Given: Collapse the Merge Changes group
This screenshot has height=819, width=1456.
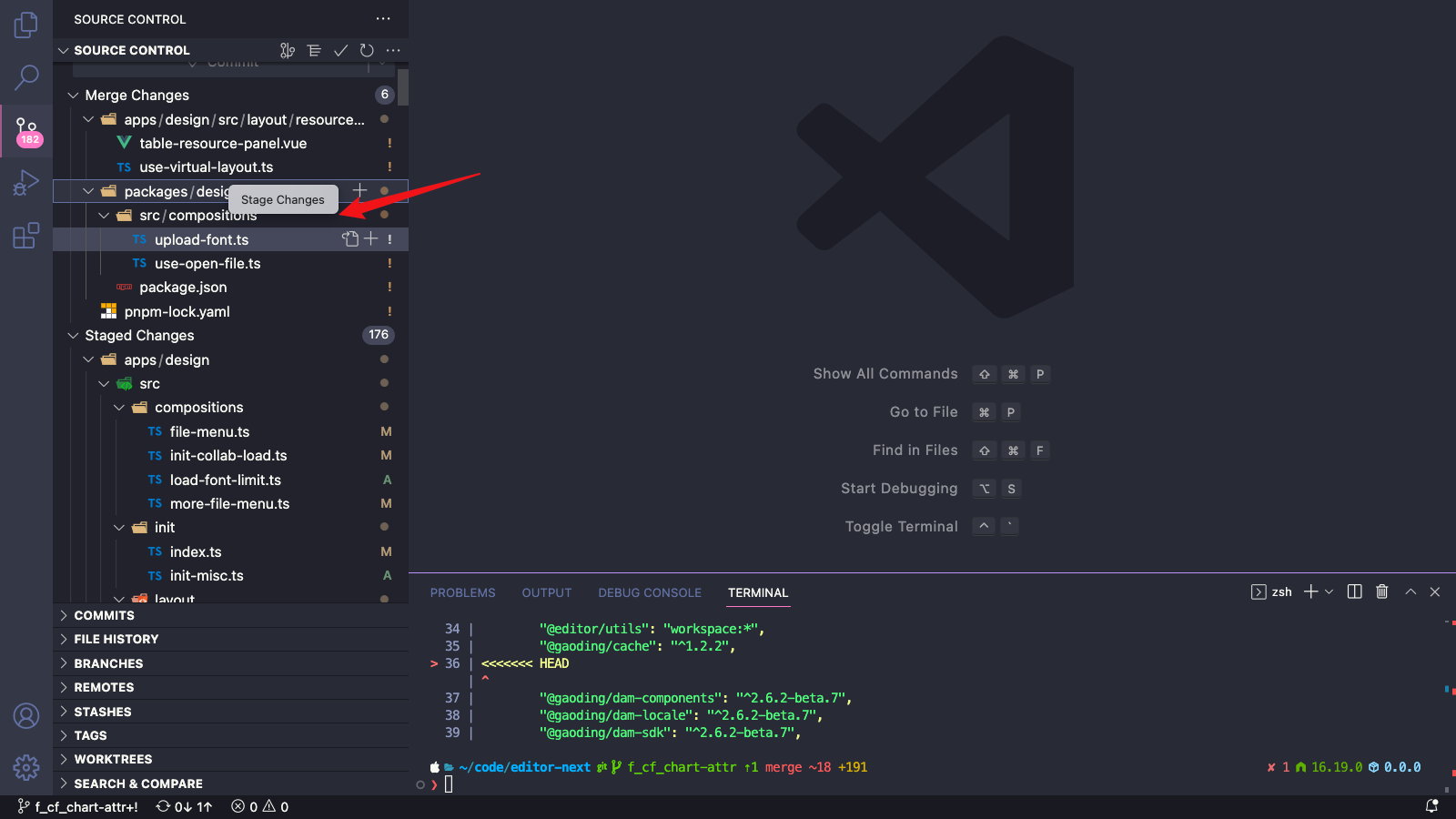Looking at the screenshot, I should 73,95.
